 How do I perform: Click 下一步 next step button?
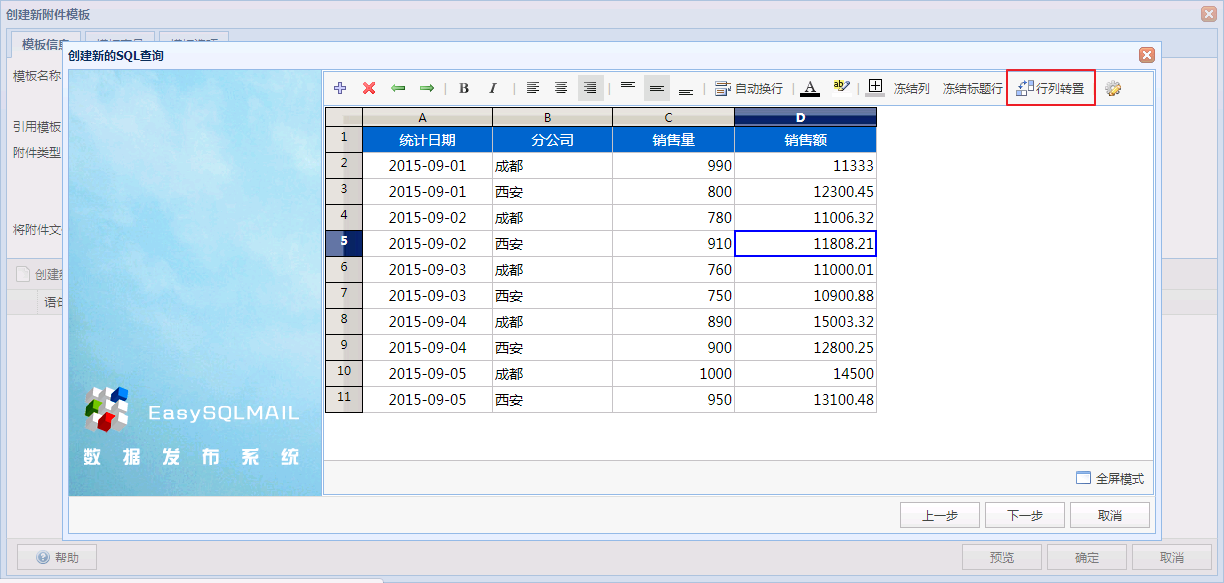click(1025, 515)
